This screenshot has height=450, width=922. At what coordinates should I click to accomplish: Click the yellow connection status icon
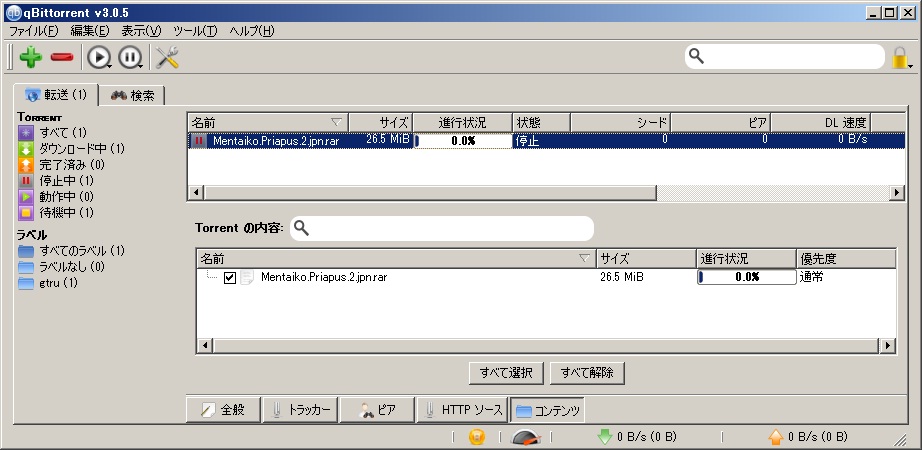(x=477, y=437)
